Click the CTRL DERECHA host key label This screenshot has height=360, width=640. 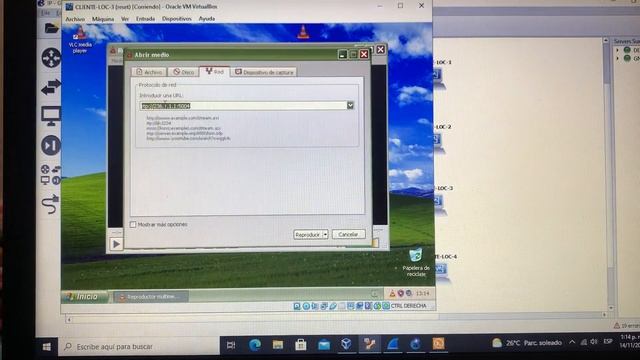(409, 306)
